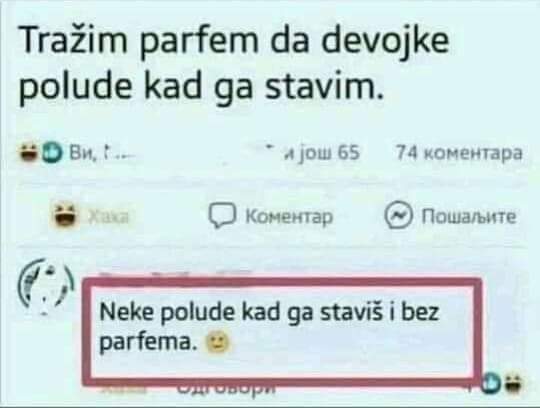The height and width of the screenshot is (408, 540).
Task: Click the speech bubble comment icon
Action: coord(222,216)
